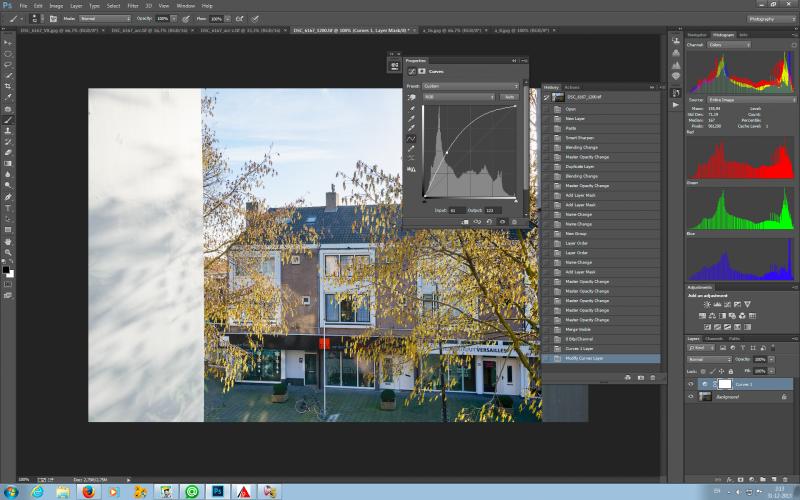Add a Levels adjustment from Adjustments panel
The image size is (800, 500).
coord(717,305)
